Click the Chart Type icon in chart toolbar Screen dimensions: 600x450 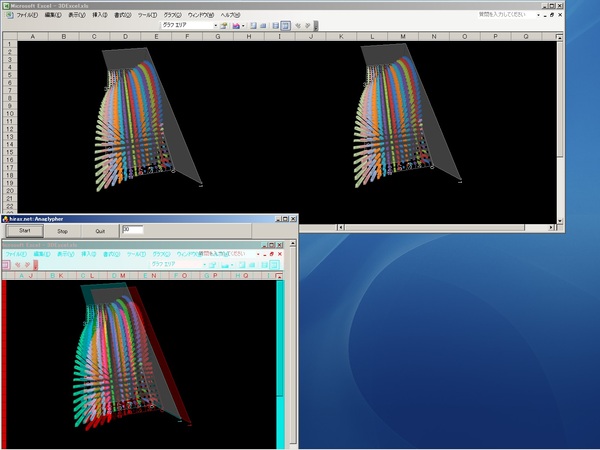tap(237, 25)
